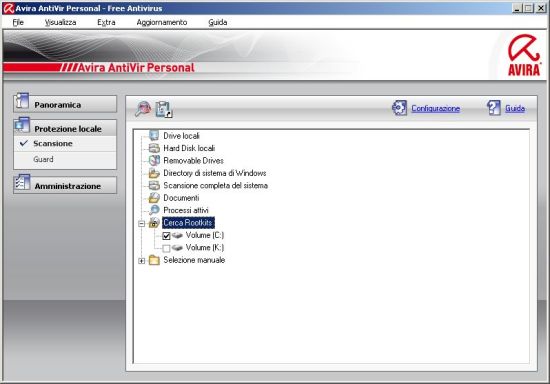Click the Hard Disk locali icon
This screenshot has height=384, width=550.
[x=154, y=148]
